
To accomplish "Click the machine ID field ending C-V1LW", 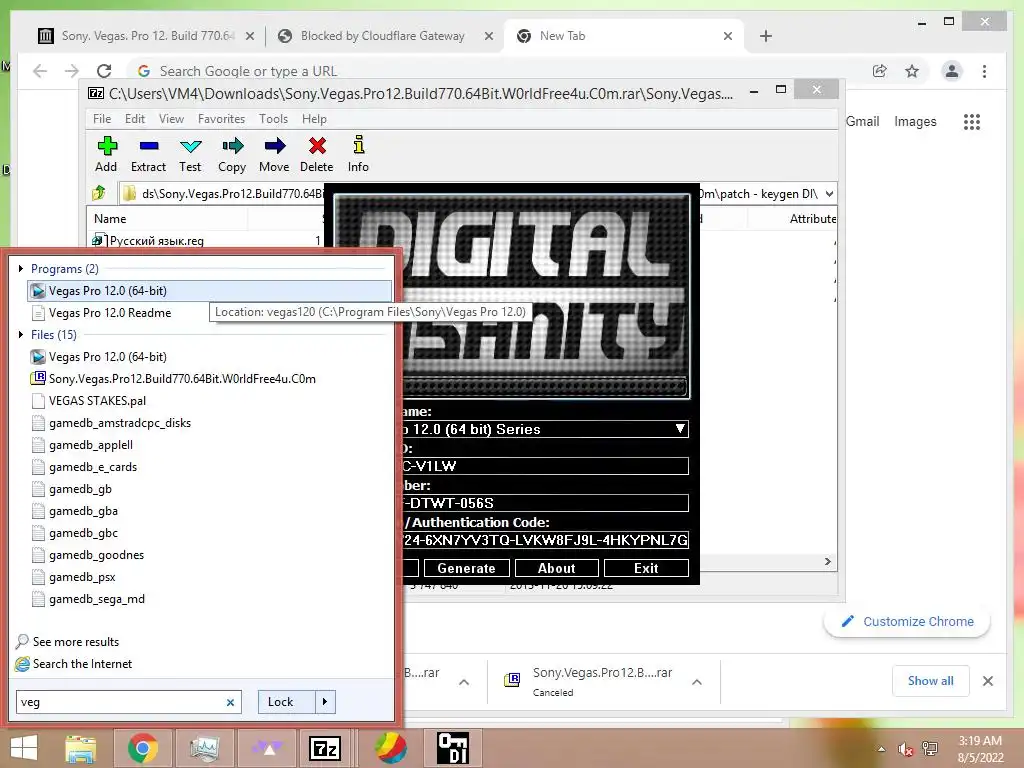I will (545, 466).
